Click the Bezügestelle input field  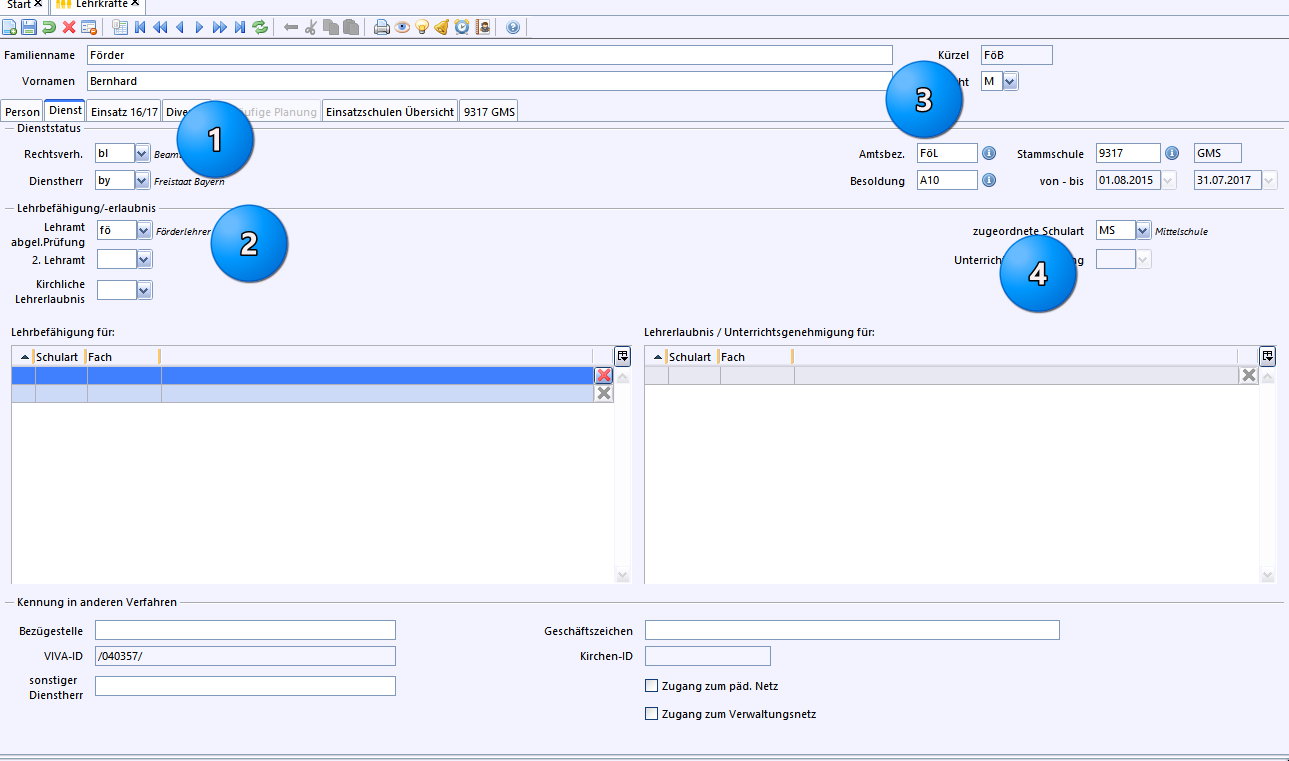click(245, 630)
